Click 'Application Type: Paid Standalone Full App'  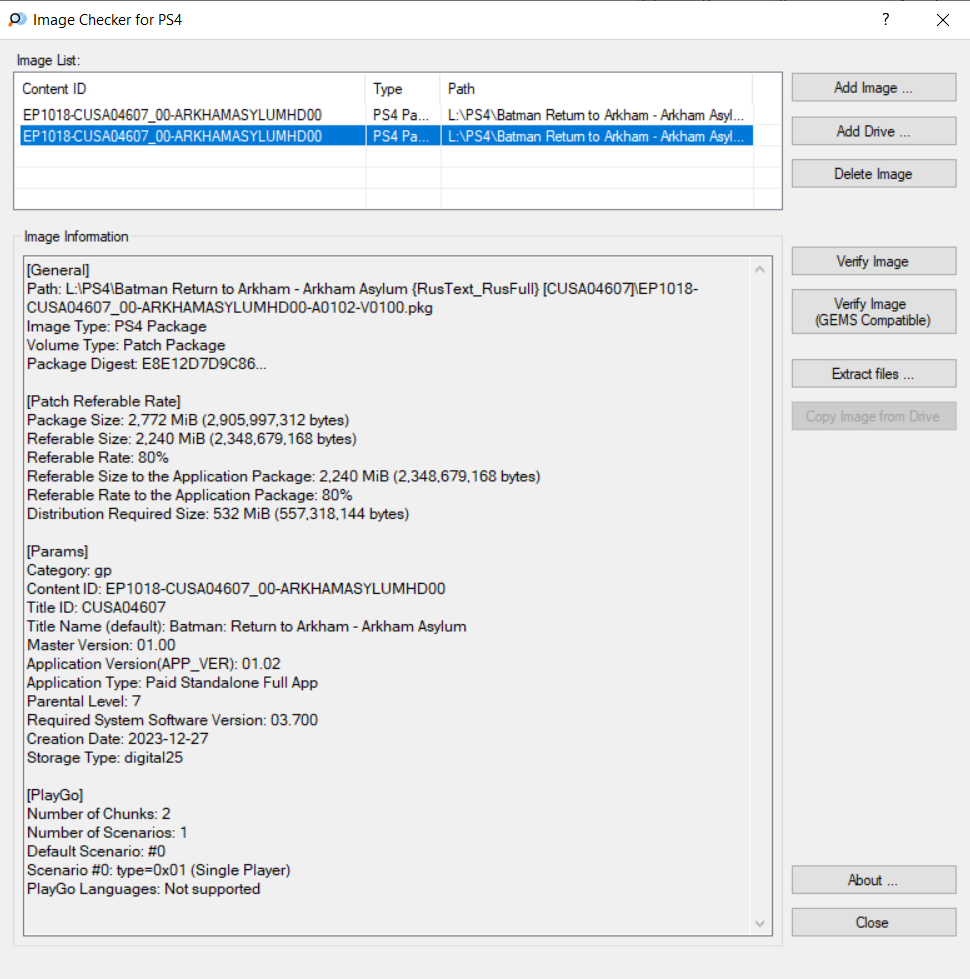tap(172, 682)
